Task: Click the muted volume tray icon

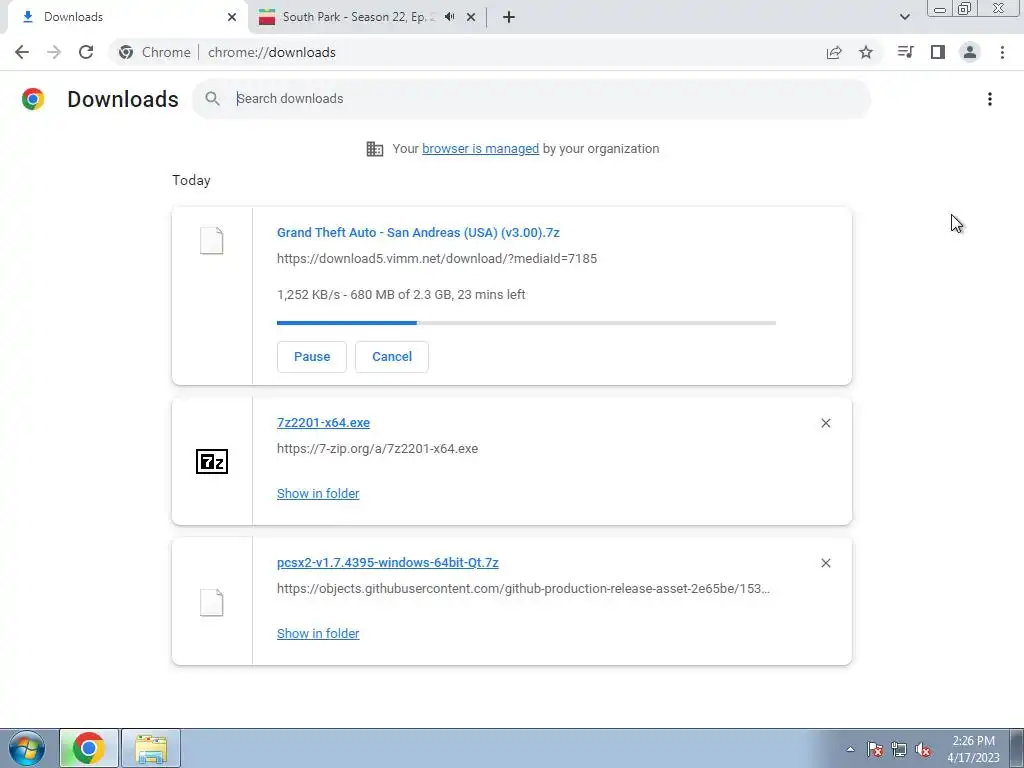Action: pyautogui.click(x=923, y=749)
